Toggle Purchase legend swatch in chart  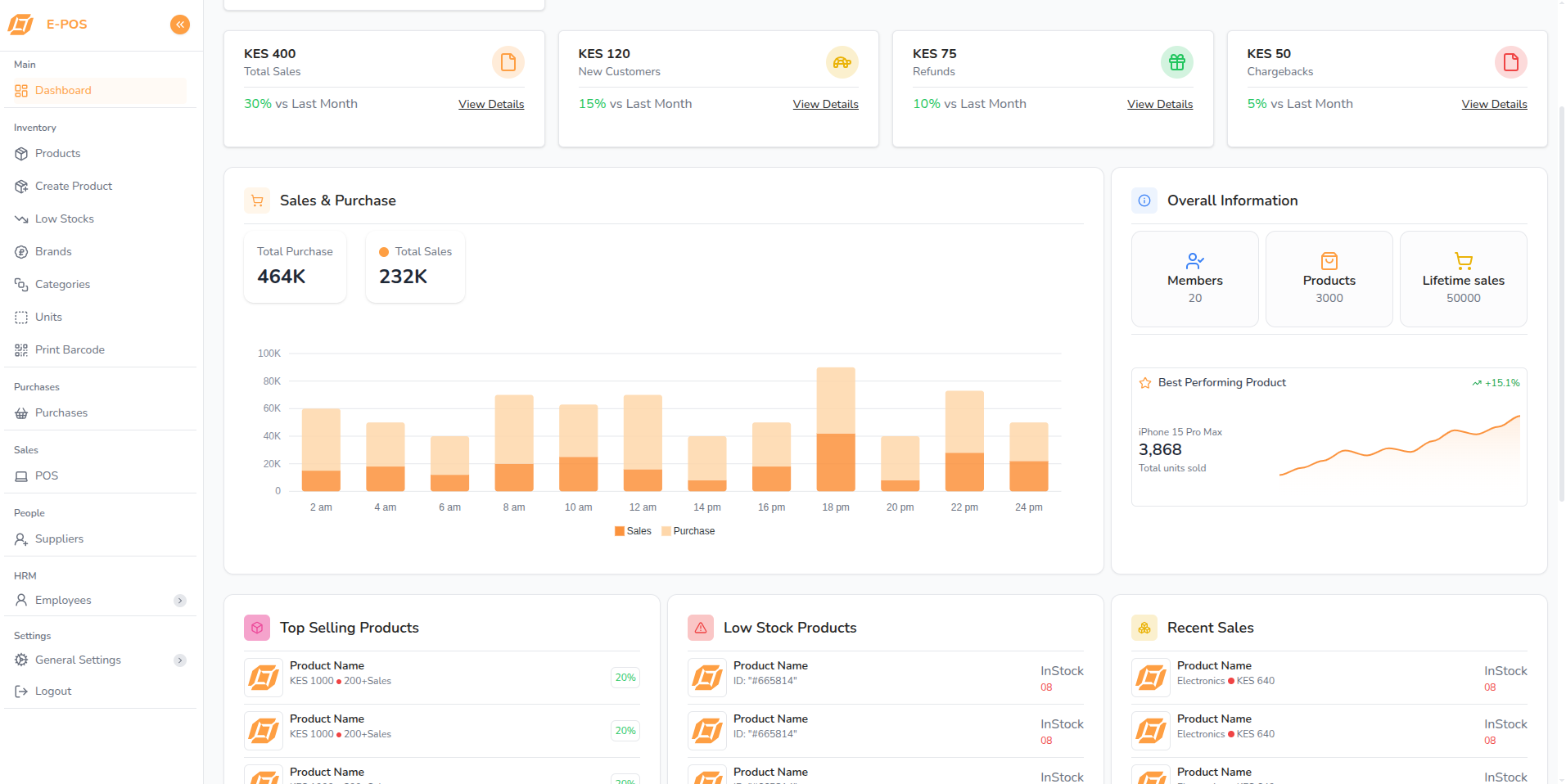tap(666, 531)
